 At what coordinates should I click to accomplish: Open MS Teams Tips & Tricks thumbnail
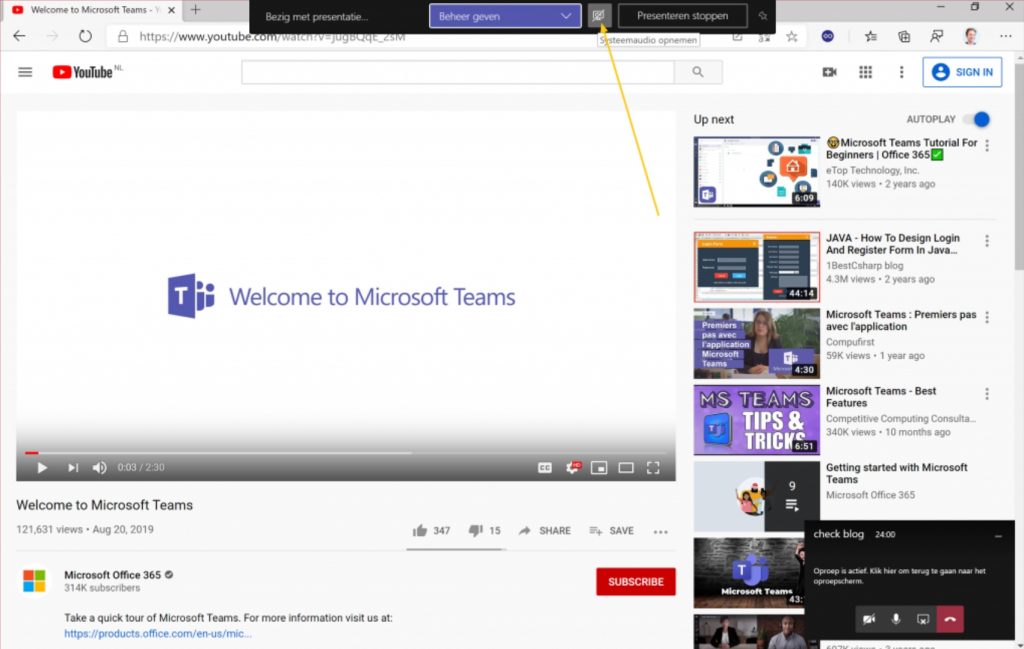click(x=756, y=420)
